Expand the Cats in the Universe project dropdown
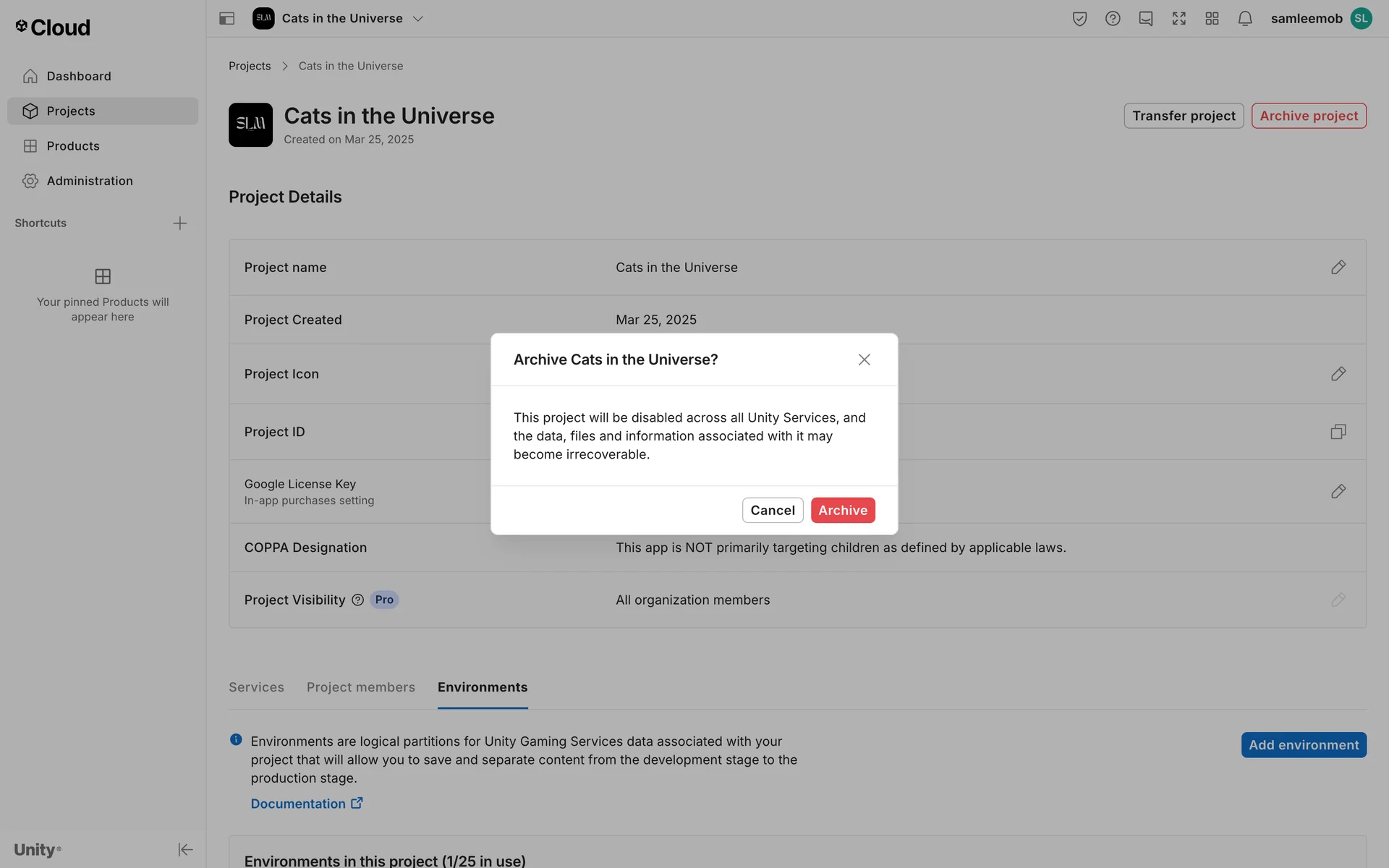 point(417,19)
